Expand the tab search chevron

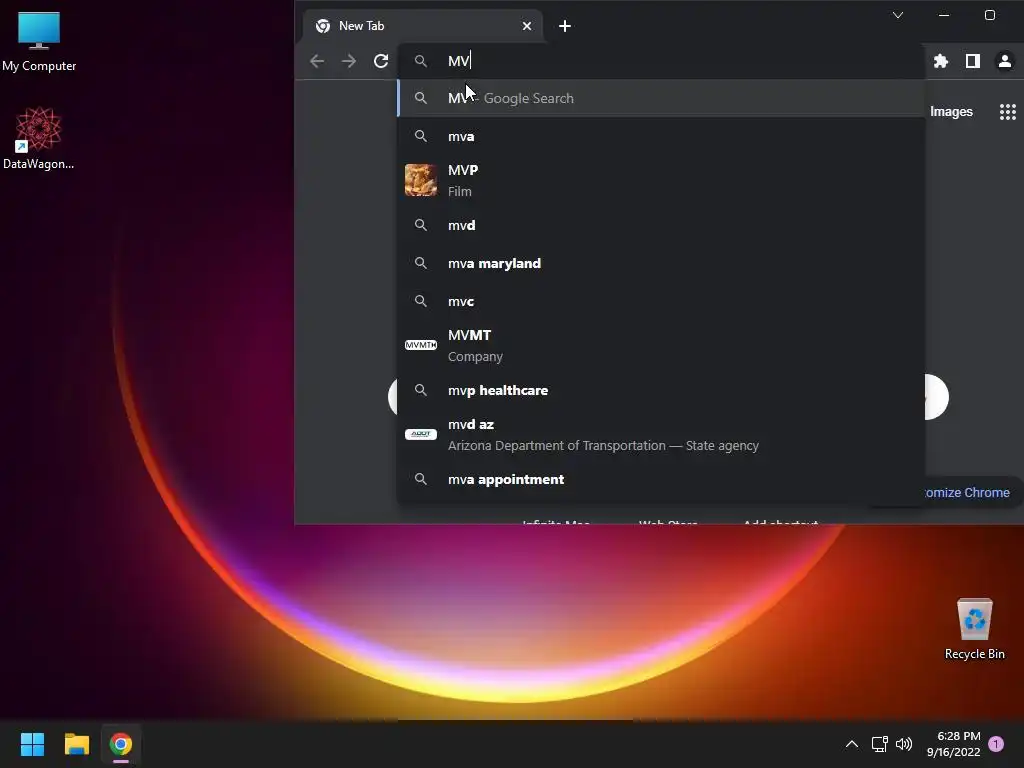click(x=898, y=15)
